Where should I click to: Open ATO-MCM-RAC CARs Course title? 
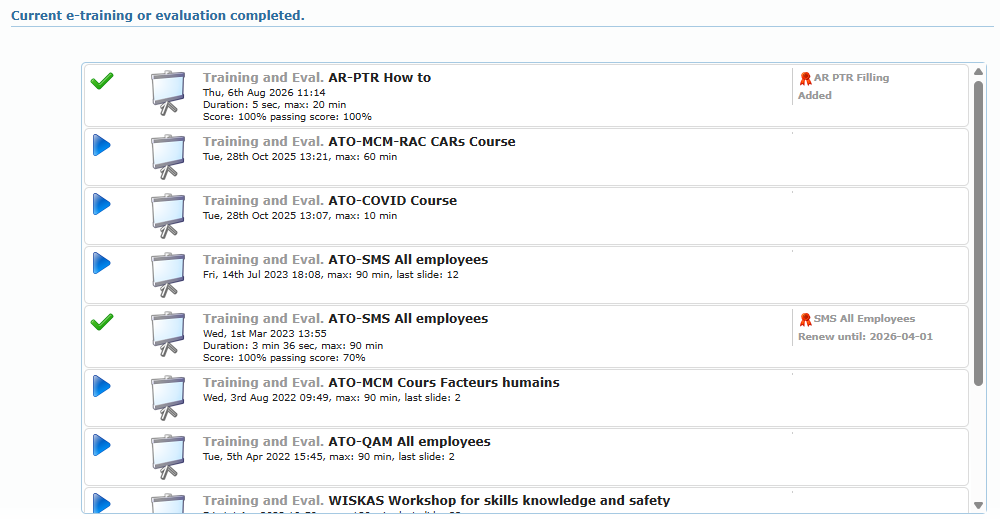pyautogui.click(x=422, y=142)
